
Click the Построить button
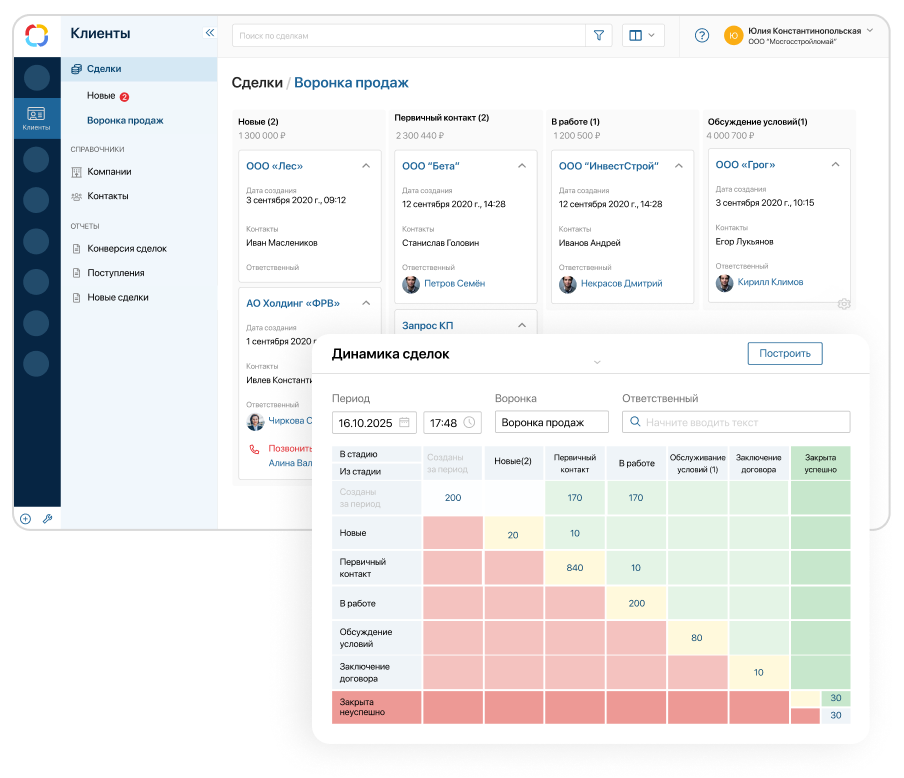coord(785,354)
